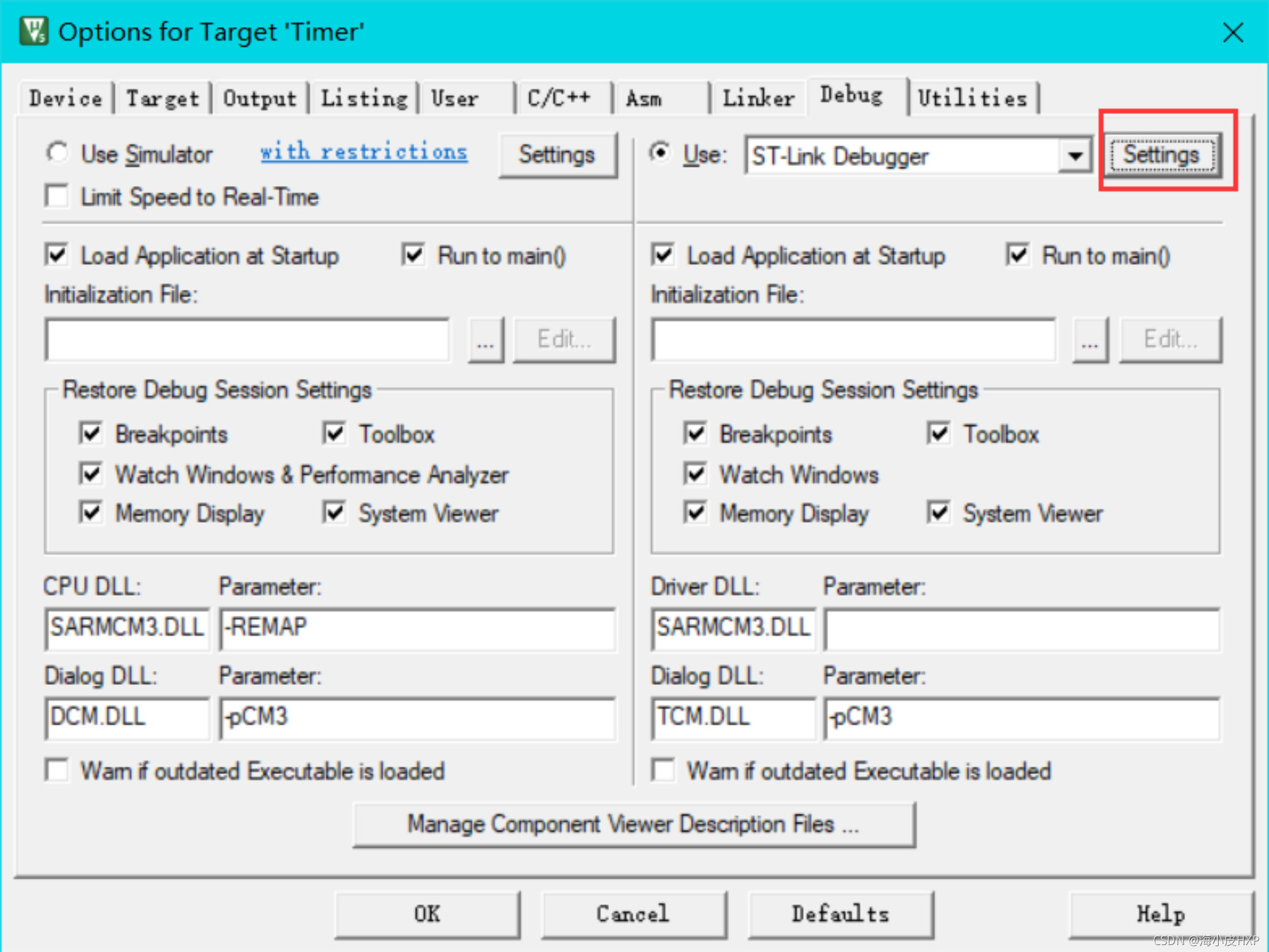
Task: Open the C/C++ tab
Action: pyautogui.click(x=559, y=97)
